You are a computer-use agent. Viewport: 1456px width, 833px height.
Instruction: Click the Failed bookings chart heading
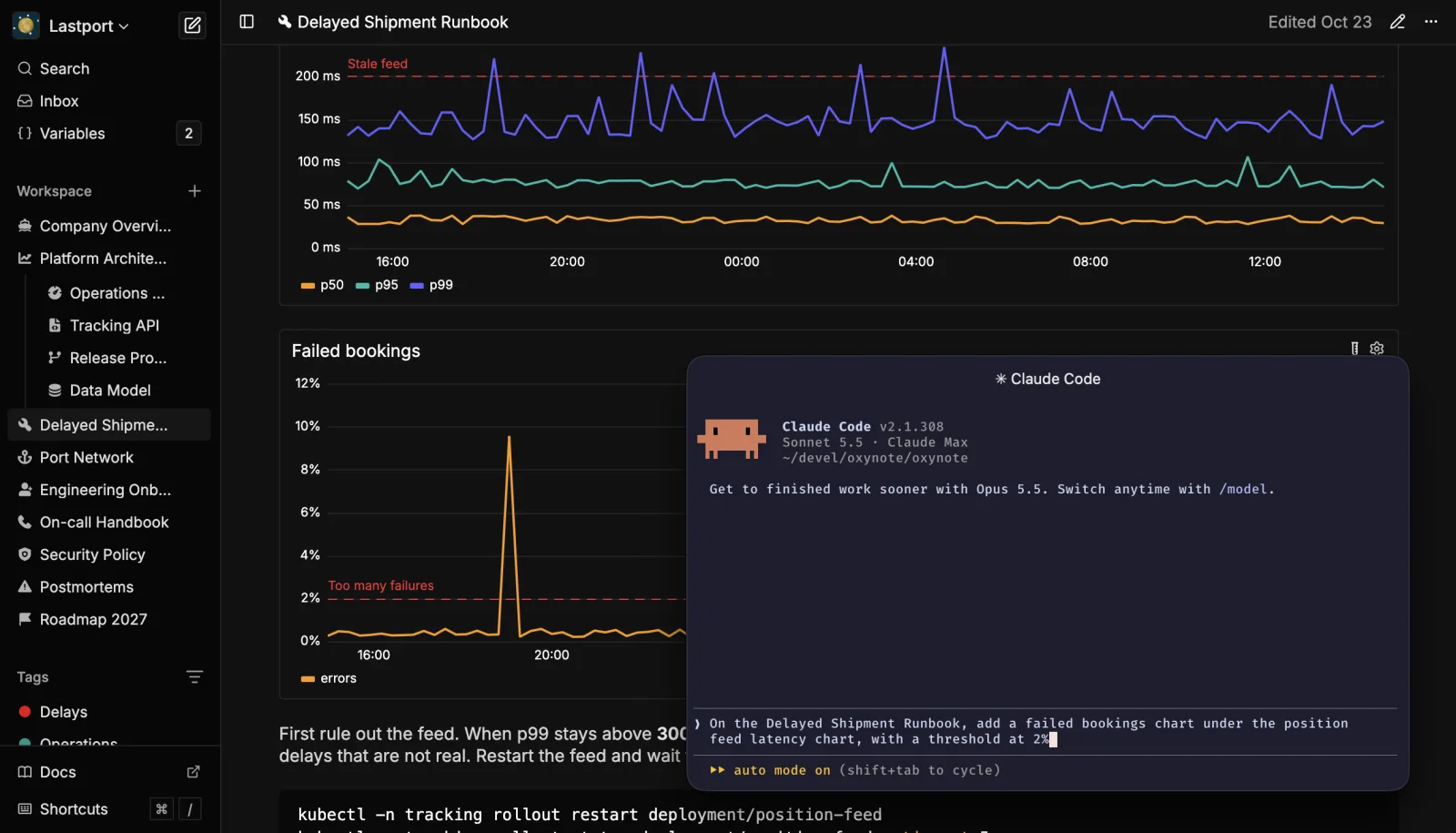click(356, 350)
